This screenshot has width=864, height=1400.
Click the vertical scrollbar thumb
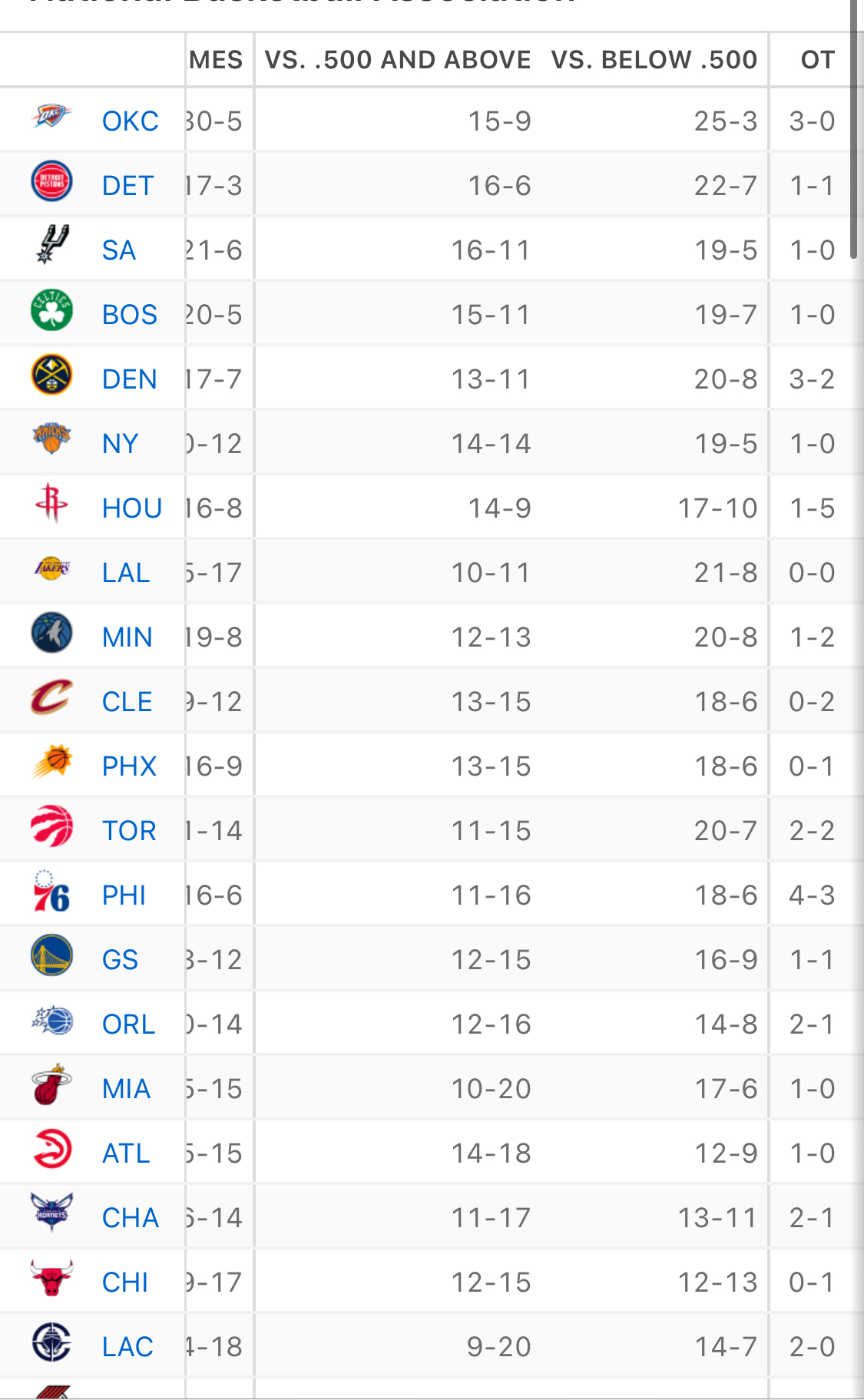[854, 131]
